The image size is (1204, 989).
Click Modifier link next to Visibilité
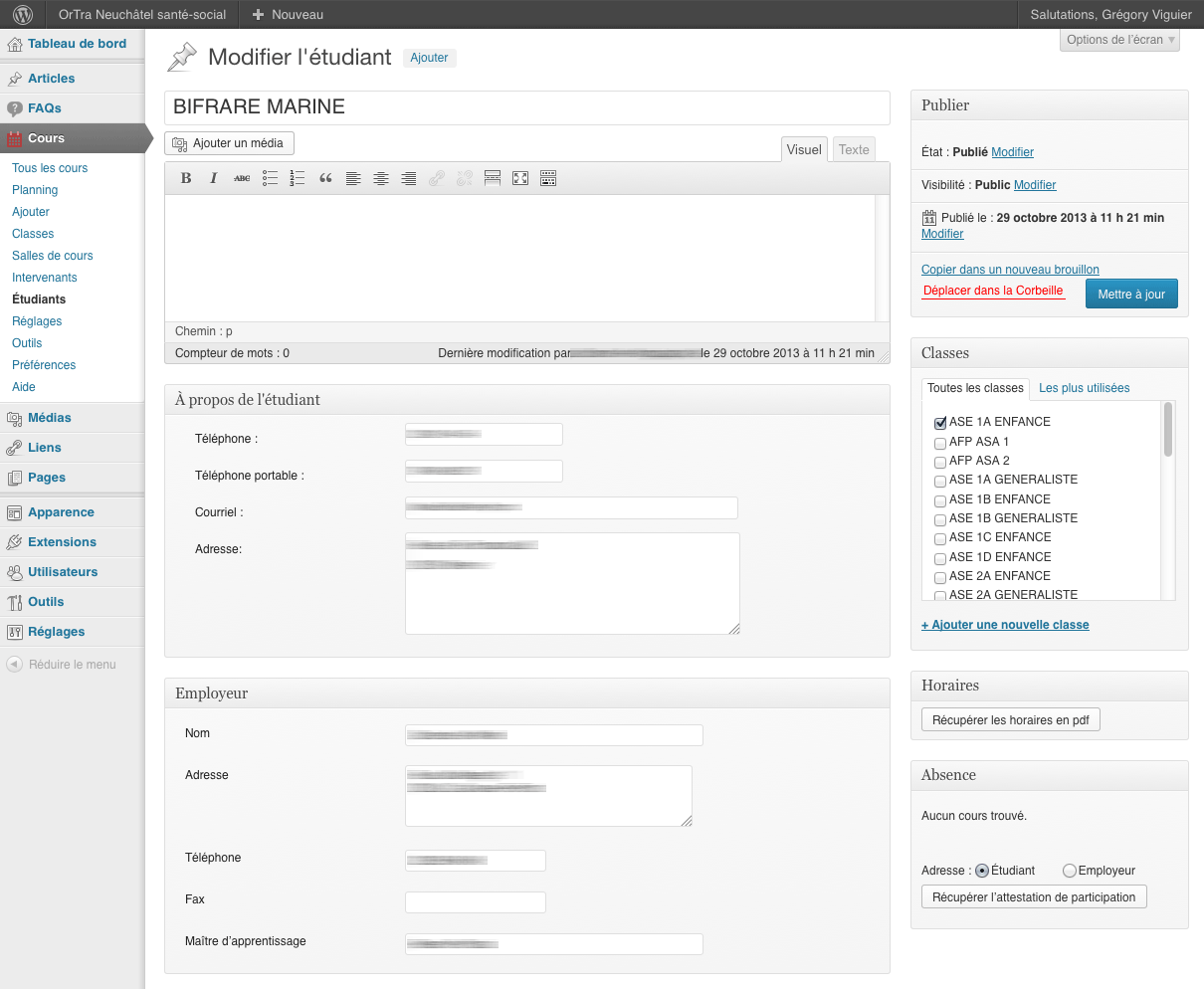[x=1036, y=185]
